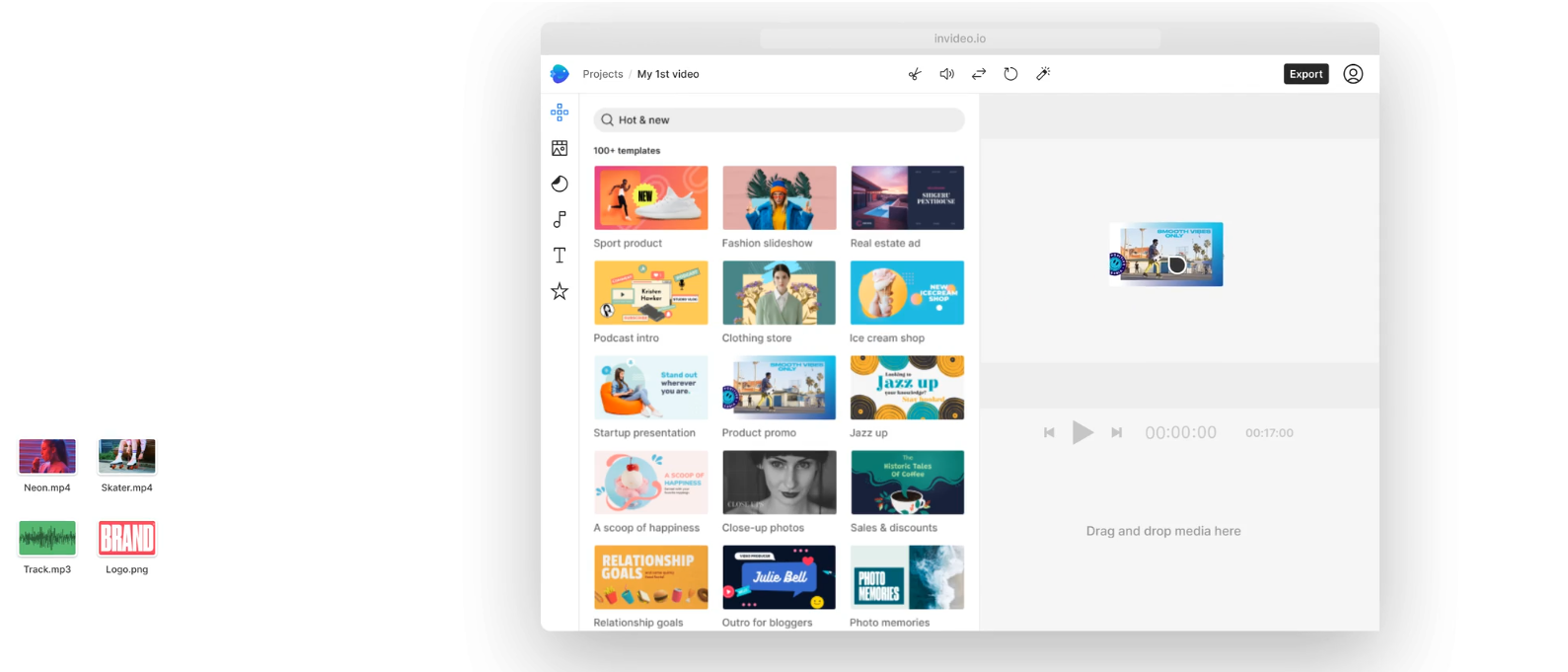This screenshot has height=672, width=1568.
Task: Open the user account profile icon
Action: pyautogui.click(x=1353, y=74)
